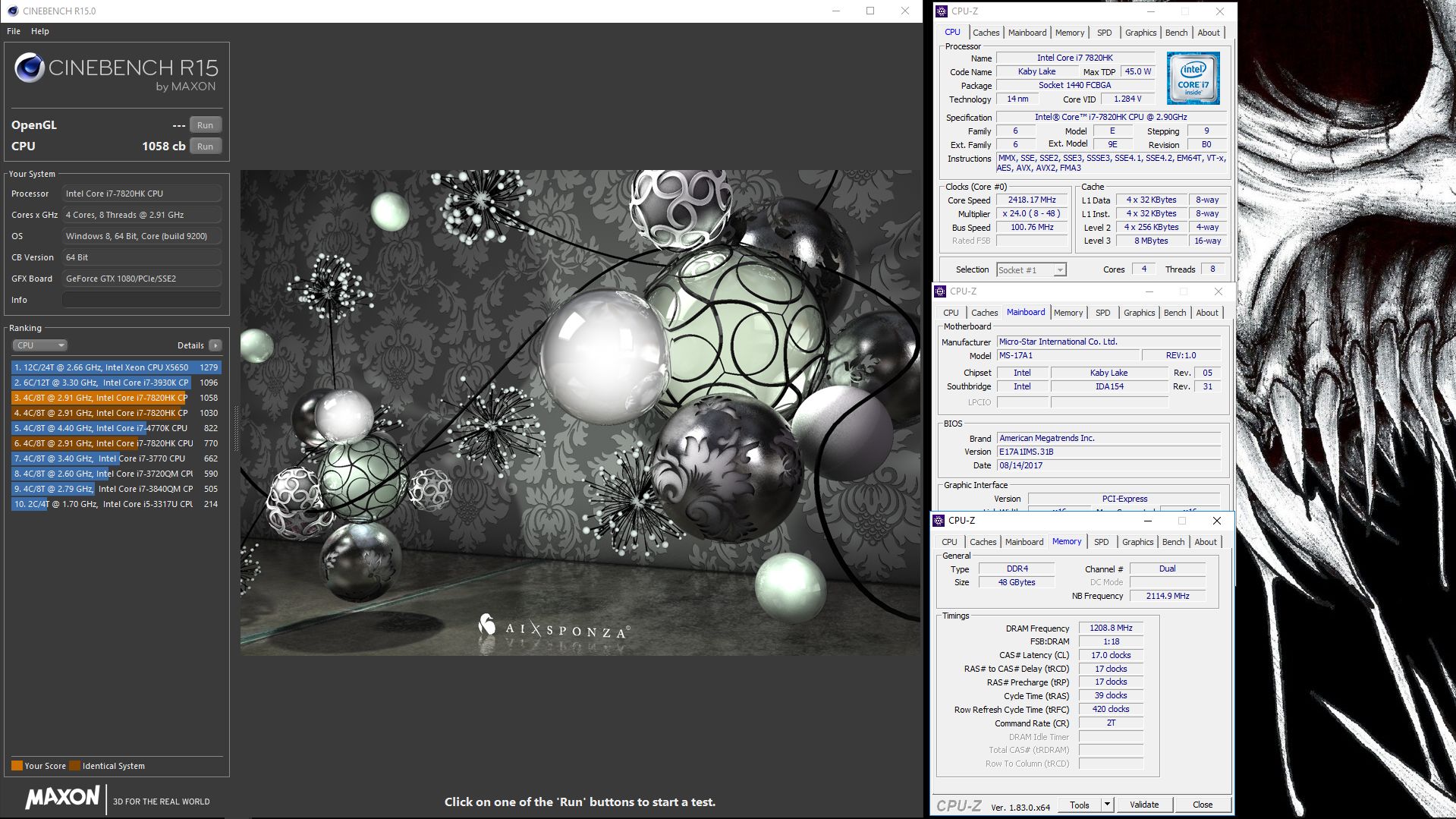
Task: Run the CPU benchmark
Action: (x=205, y=146)
